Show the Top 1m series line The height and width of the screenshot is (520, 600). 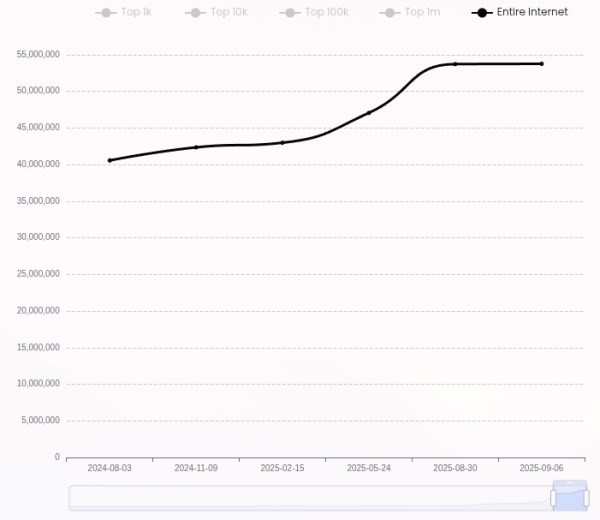pos(410,12)
